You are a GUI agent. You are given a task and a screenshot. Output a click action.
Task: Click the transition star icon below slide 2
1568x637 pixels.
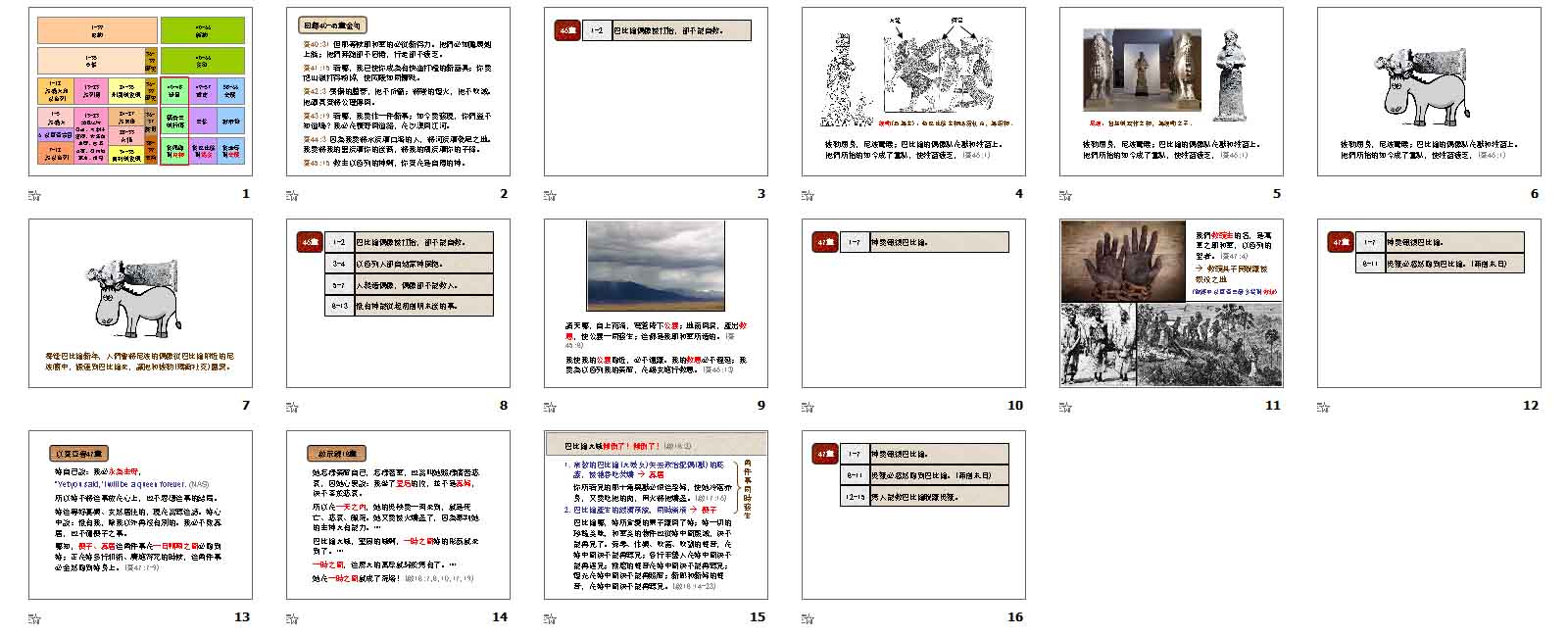click(x=292, y=195)
